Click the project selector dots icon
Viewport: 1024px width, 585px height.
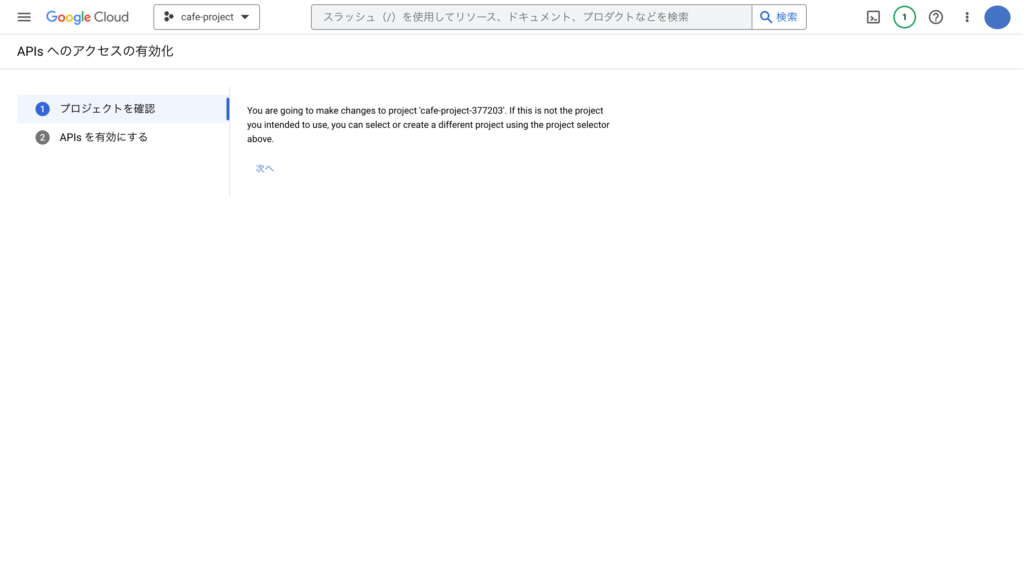168,17
